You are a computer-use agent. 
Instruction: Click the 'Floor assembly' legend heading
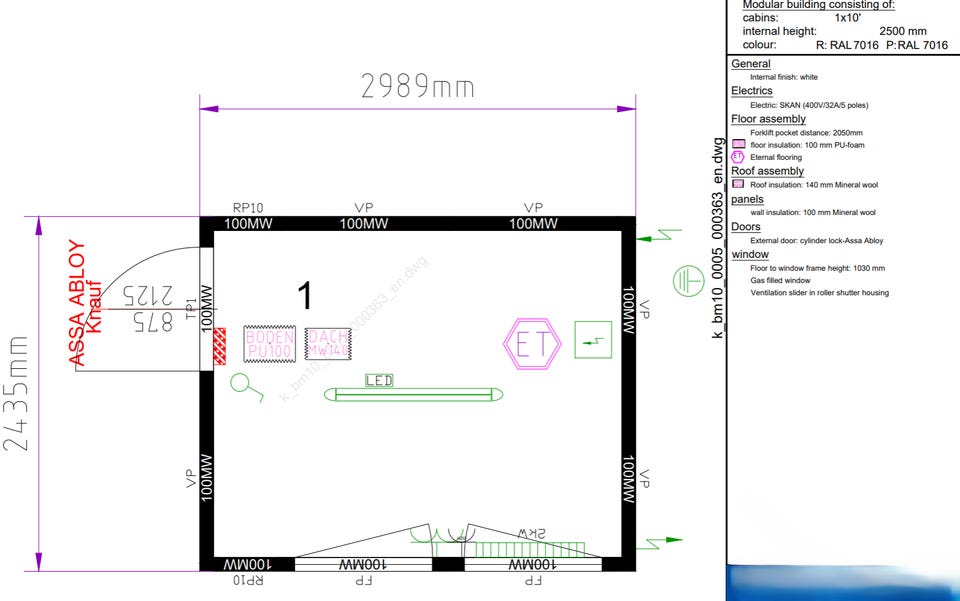click(768, 119)
